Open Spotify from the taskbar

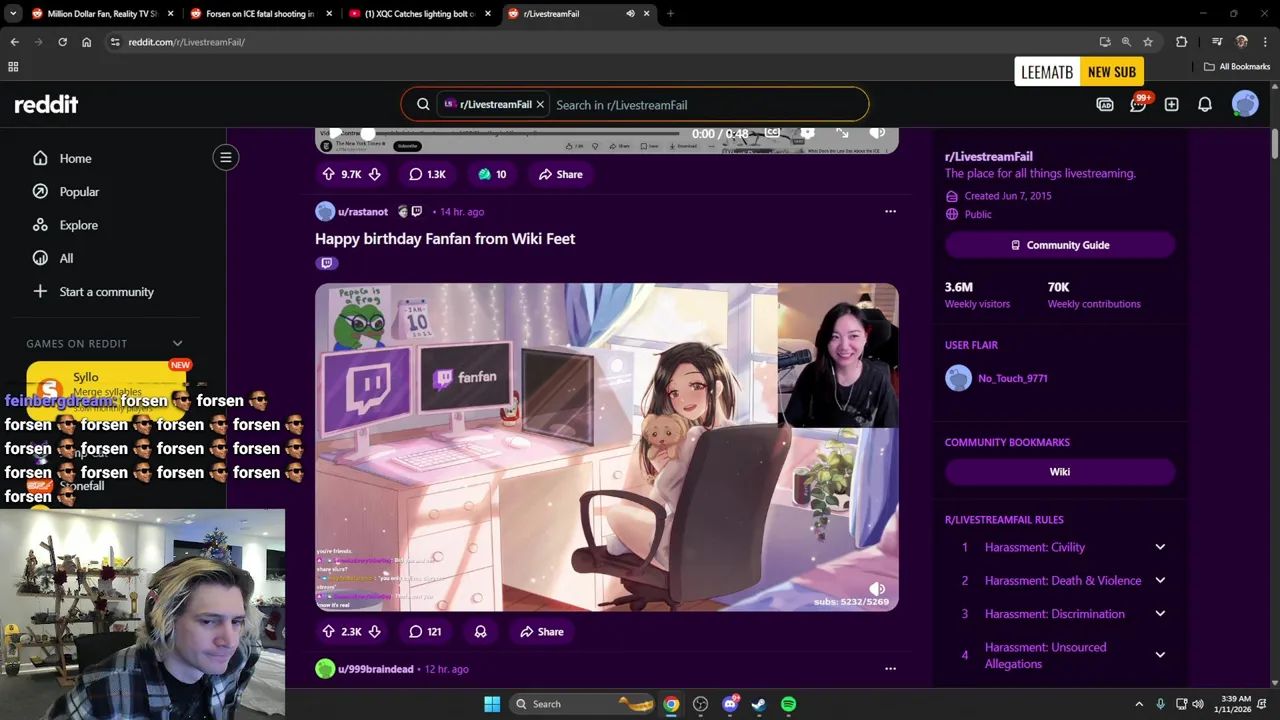pyautogui.click(x=788, y=704)
